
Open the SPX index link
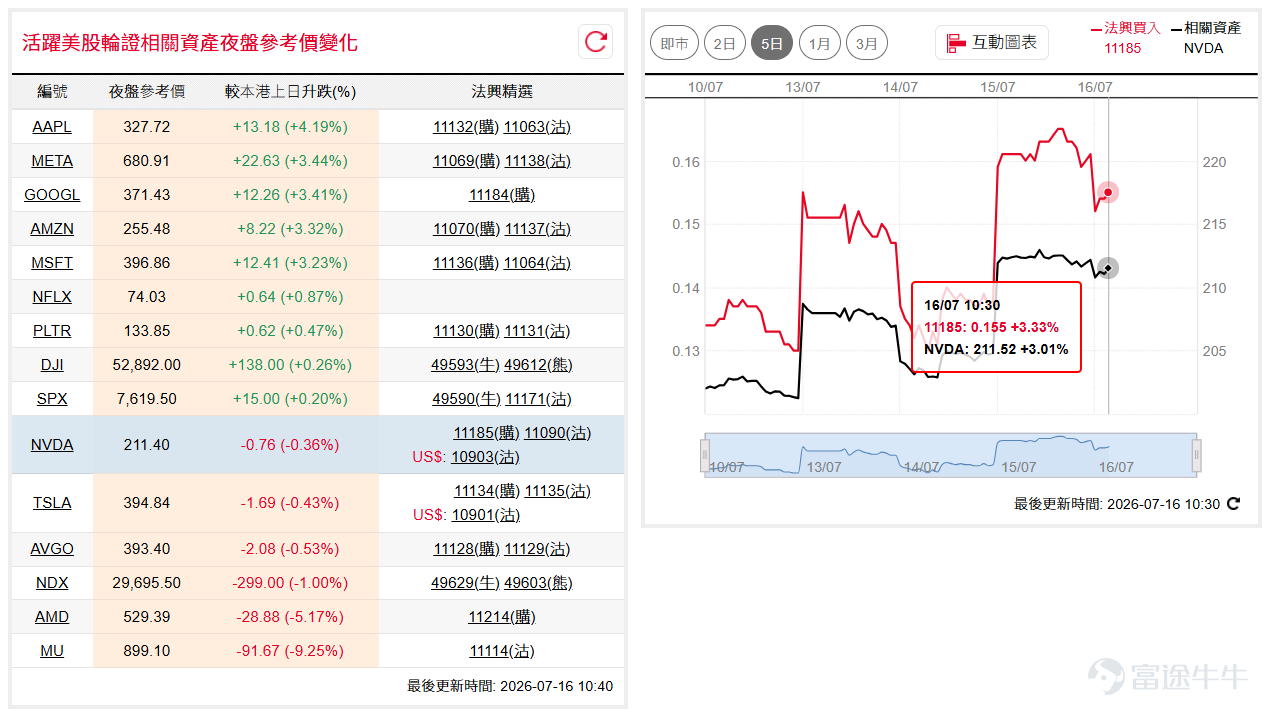(52, 399)
